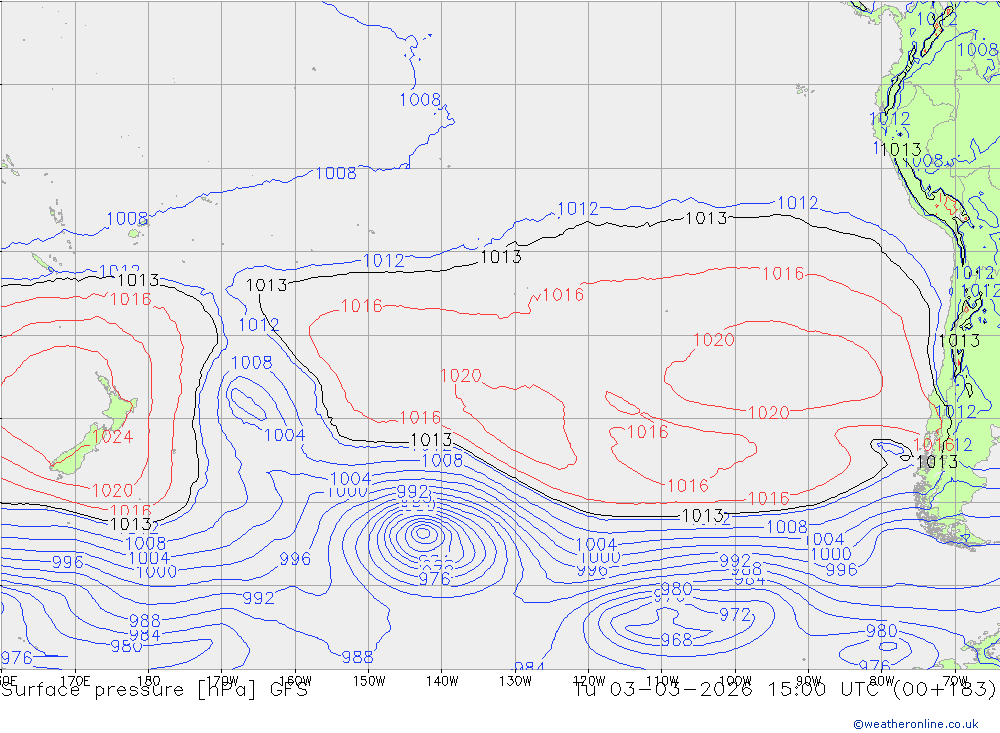This screenshot has width=1000, height=733.
Task: Click the 90W longitude label
Action: [809, 681]
